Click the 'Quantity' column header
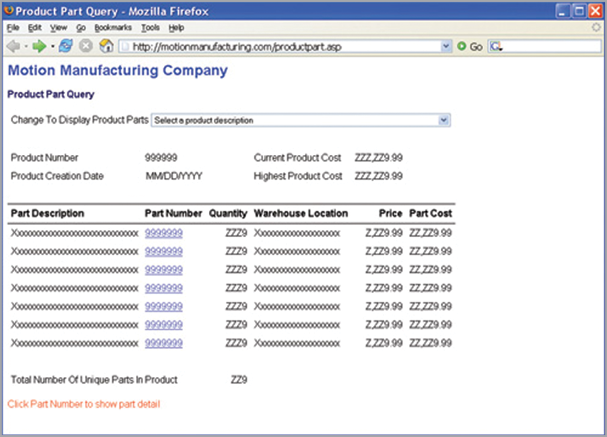The image size is (607, 437). (228, 214)
